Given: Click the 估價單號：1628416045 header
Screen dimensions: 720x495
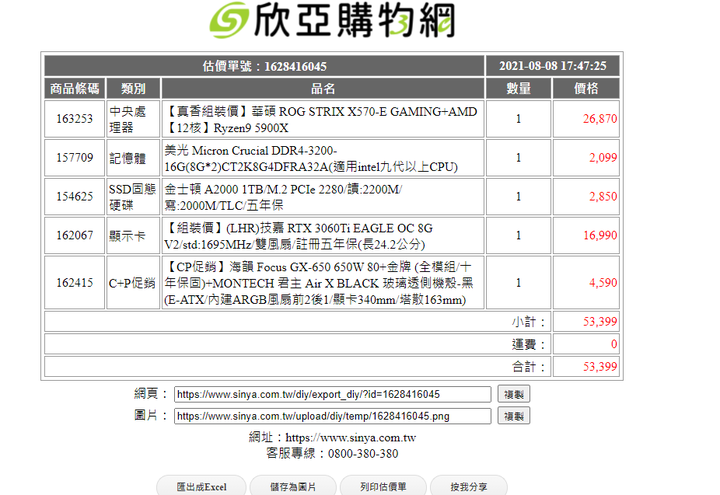Looking at the screenshot, I should [x=264, y=66].
